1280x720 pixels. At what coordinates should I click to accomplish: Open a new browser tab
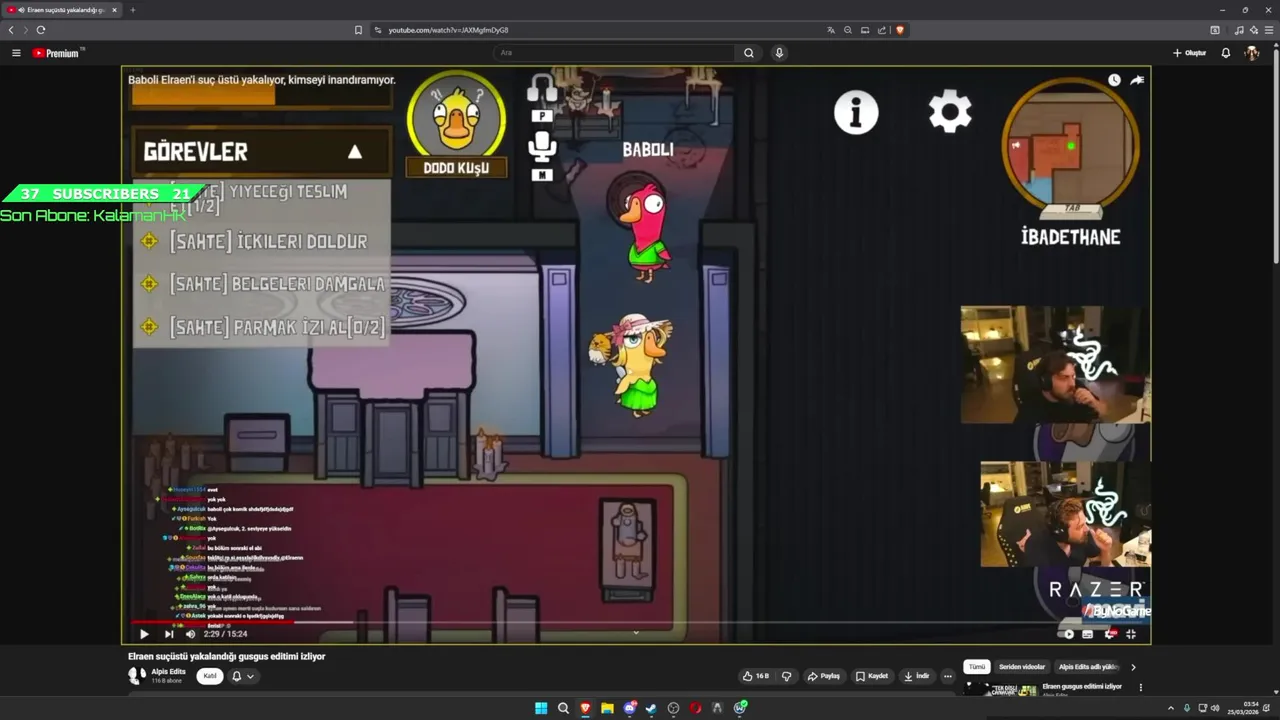coord(132,10)
